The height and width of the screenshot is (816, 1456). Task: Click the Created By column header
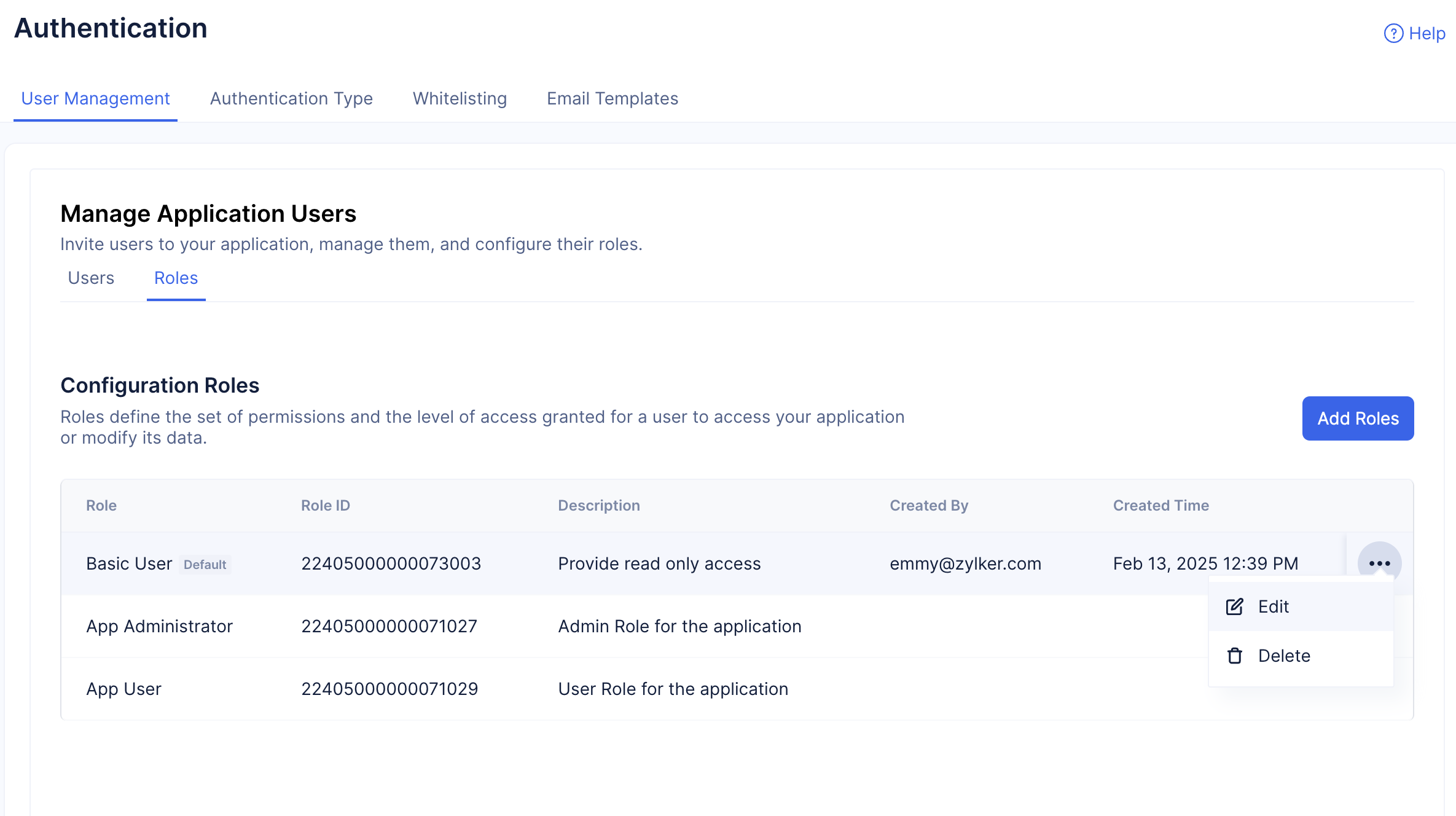tap(929, 505)
